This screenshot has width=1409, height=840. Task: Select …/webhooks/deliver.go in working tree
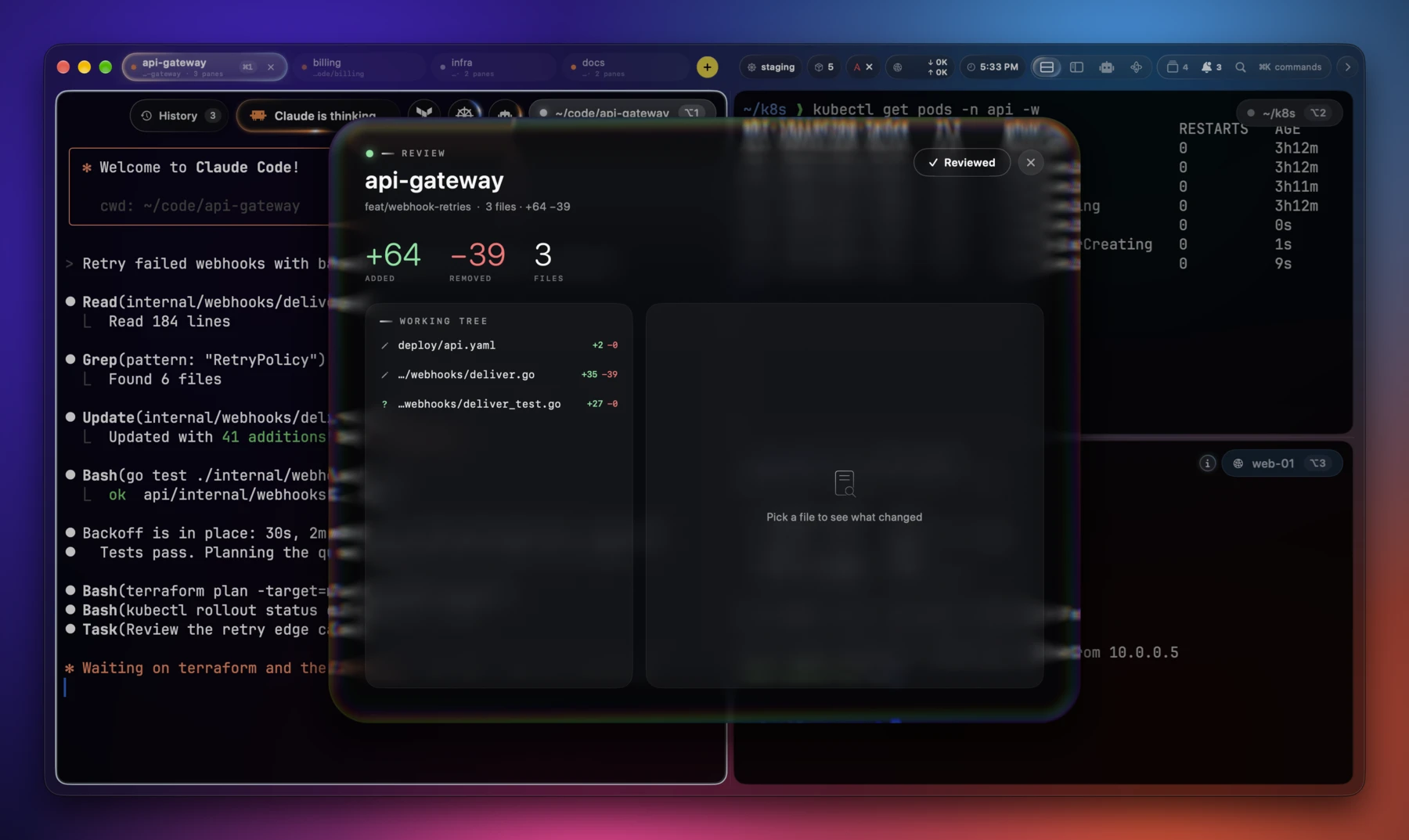499,375
